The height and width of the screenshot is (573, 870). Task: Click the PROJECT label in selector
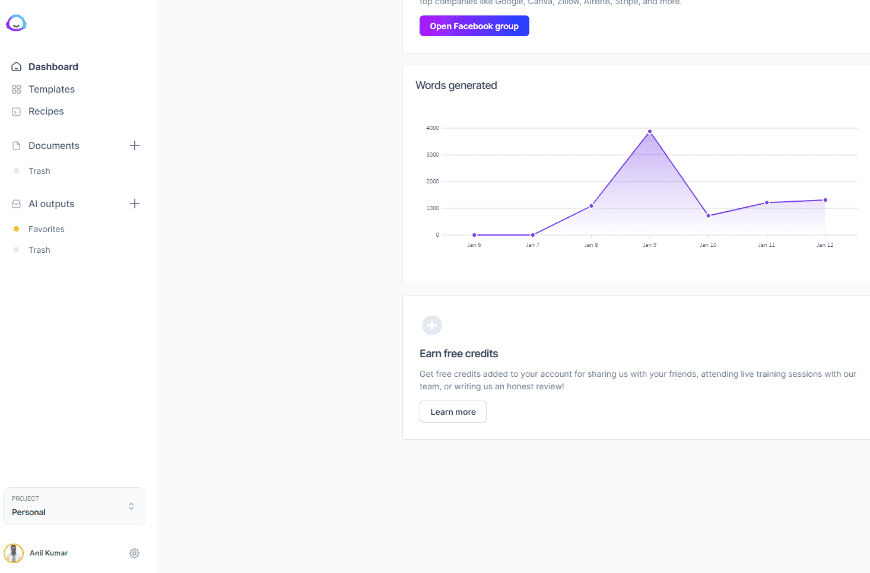click(26, 498)
